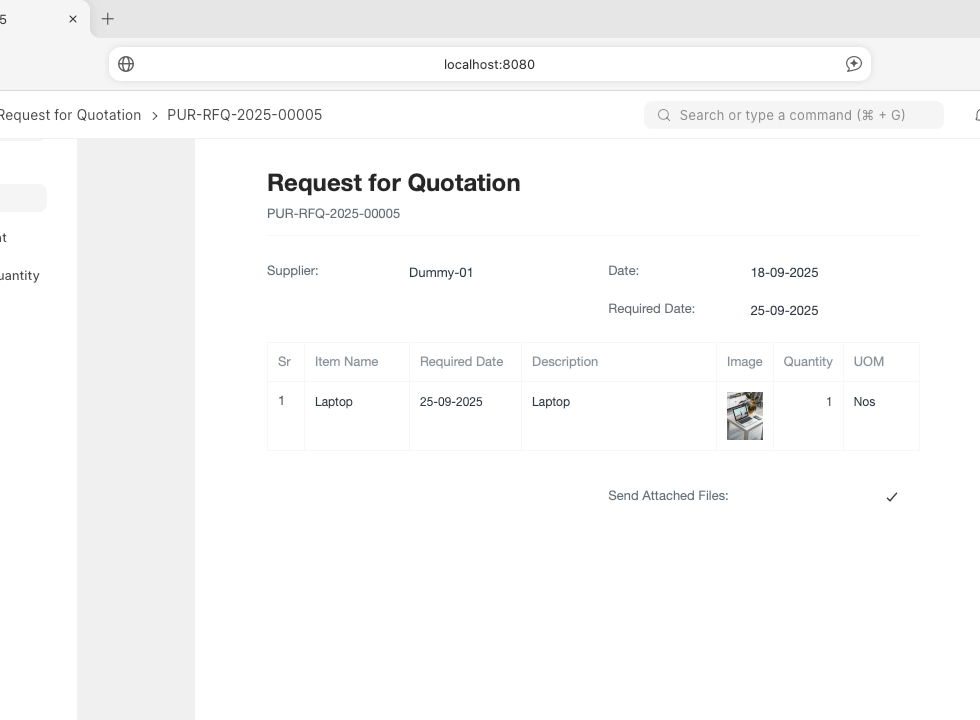The image size is (980, 720).
Task: Select the sidebar item ending in 'uantity'
Action: [19, 276]
